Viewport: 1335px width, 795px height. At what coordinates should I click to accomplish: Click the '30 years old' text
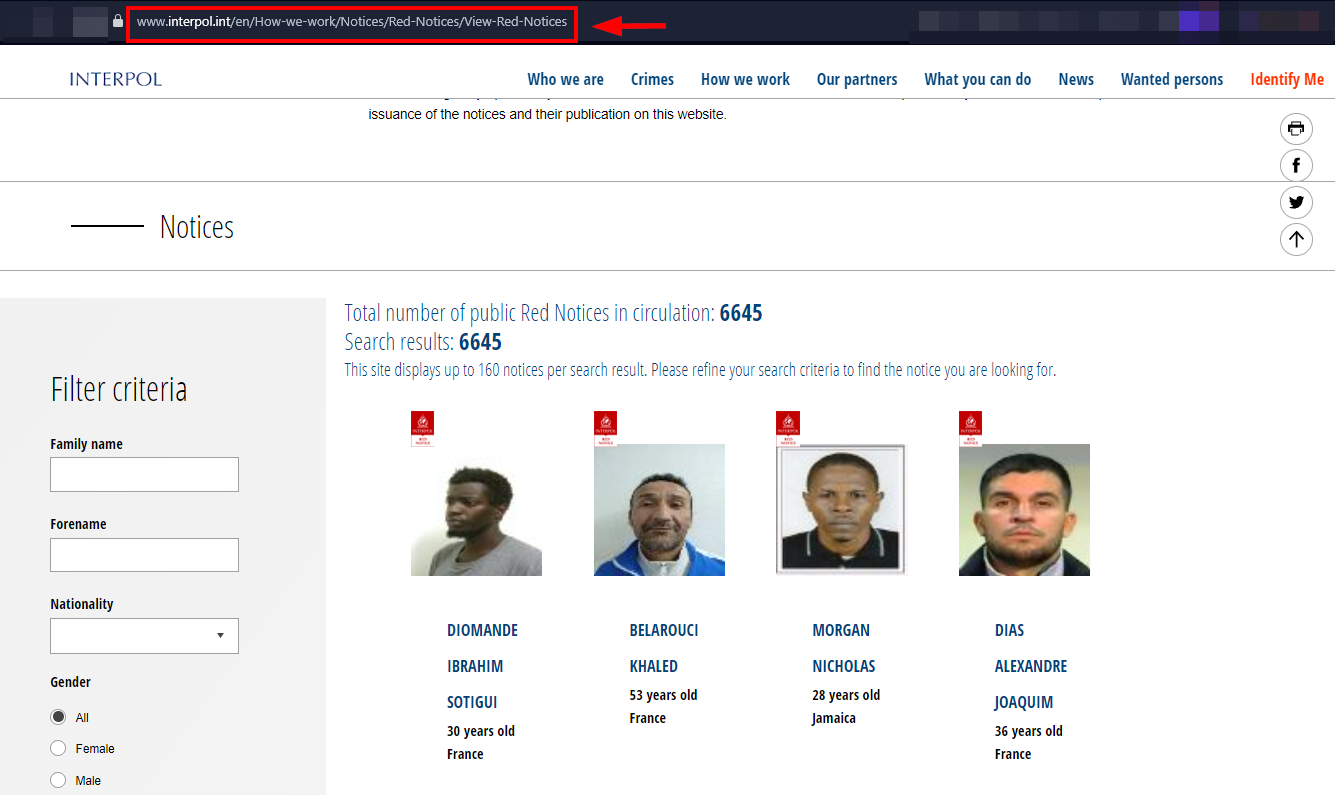pyautogui.click(x=481, y=731)
